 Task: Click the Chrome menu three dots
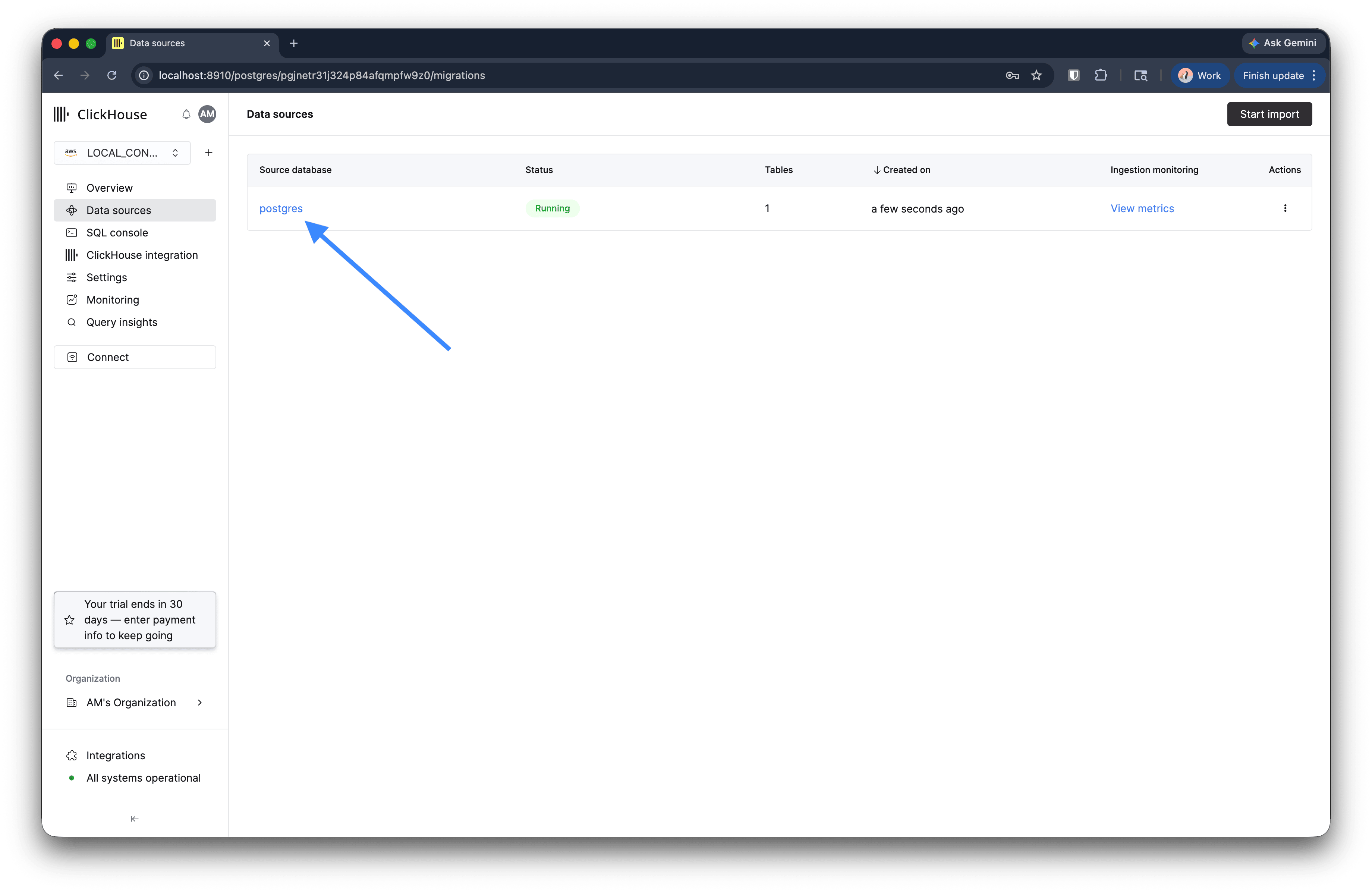click(x=1314, y=76)
